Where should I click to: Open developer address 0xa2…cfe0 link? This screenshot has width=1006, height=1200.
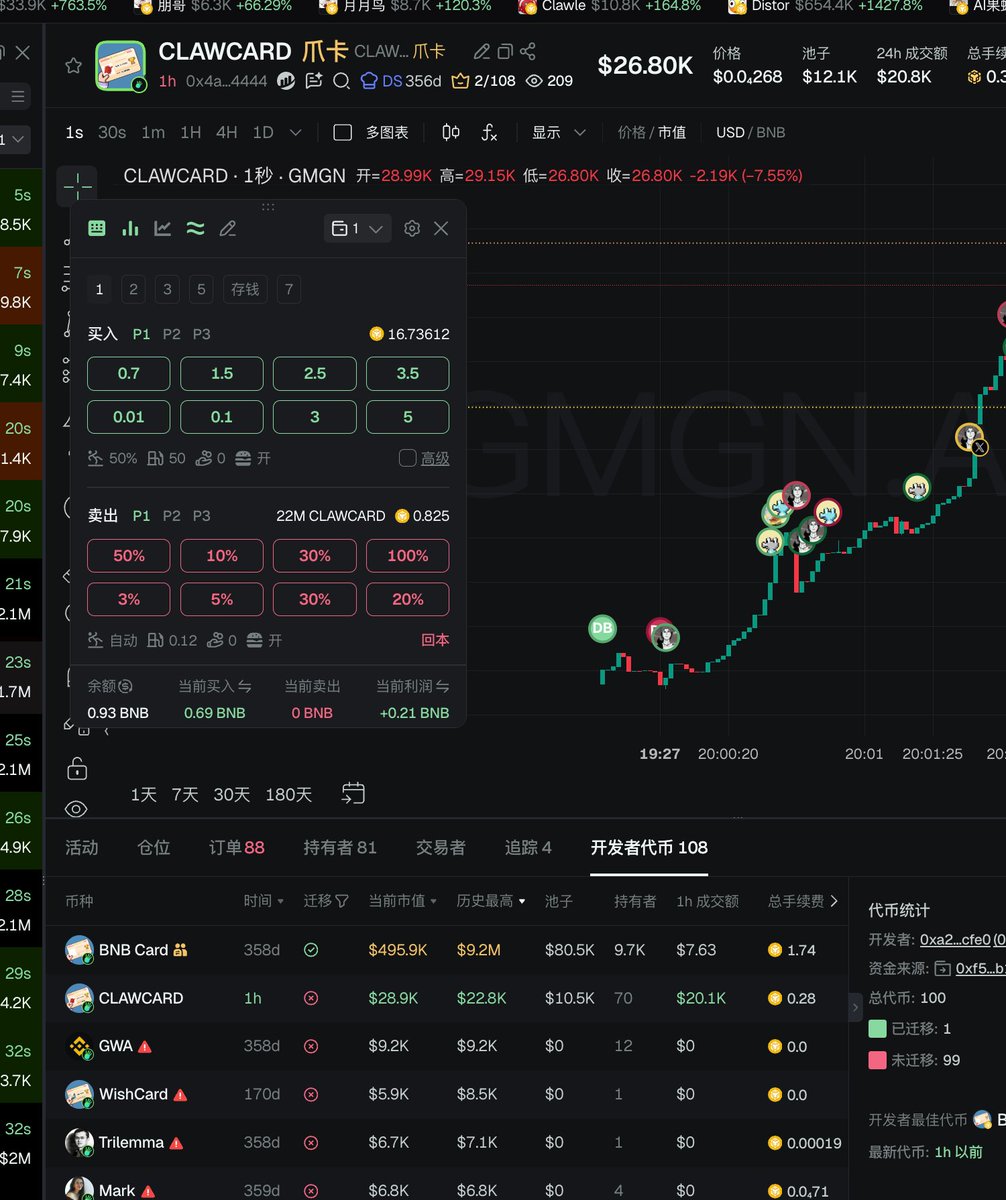(x=955, y=939)
